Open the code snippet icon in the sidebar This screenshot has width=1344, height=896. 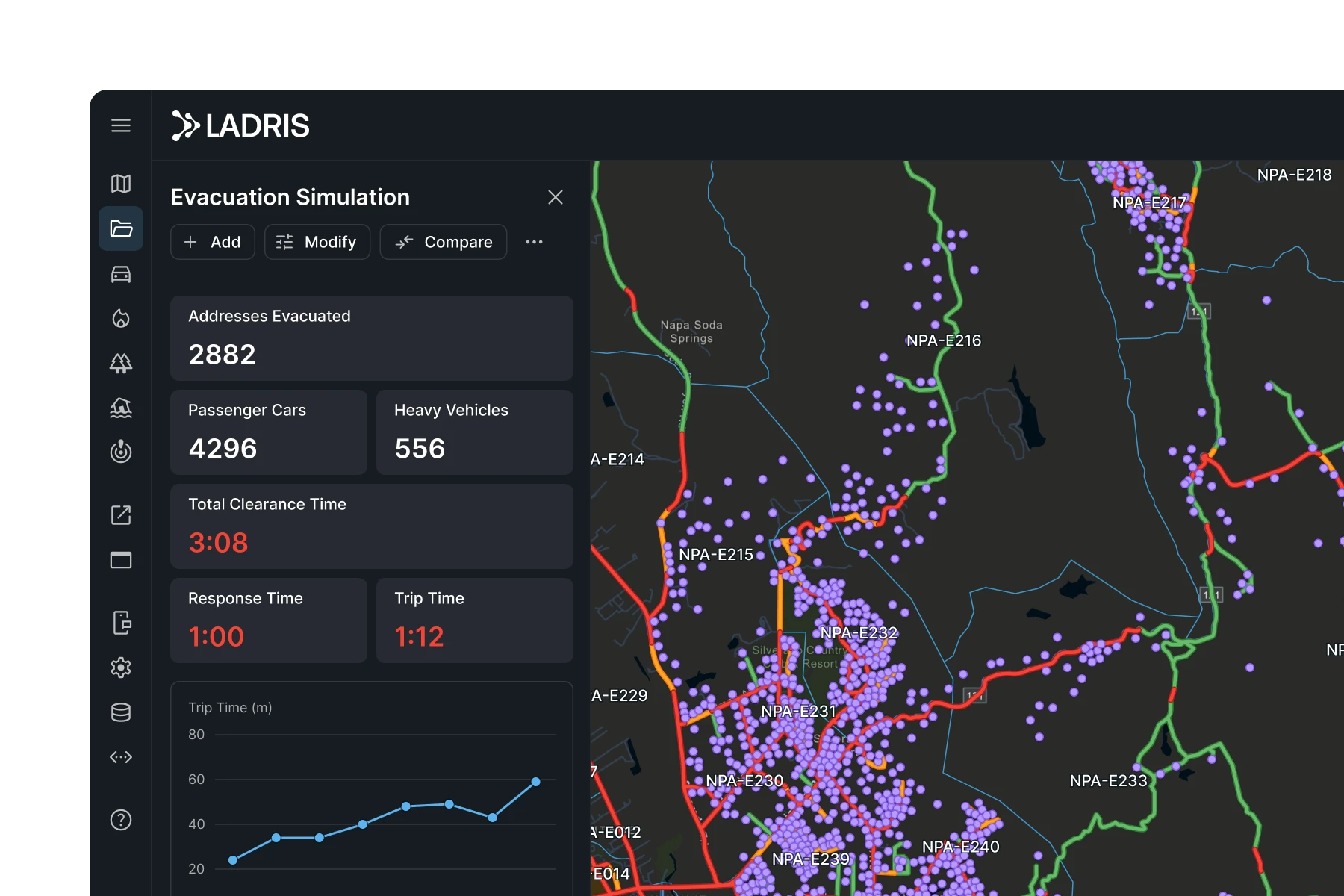coord(121,758)
